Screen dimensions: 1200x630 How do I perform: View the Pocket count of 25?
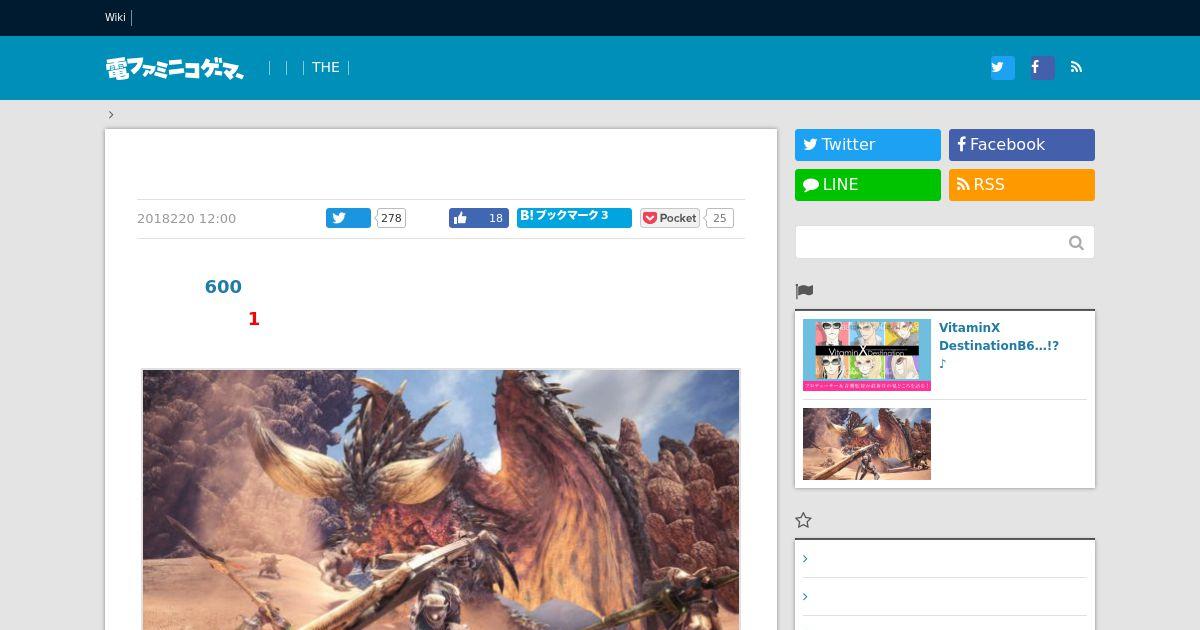[x=720, y=218]
